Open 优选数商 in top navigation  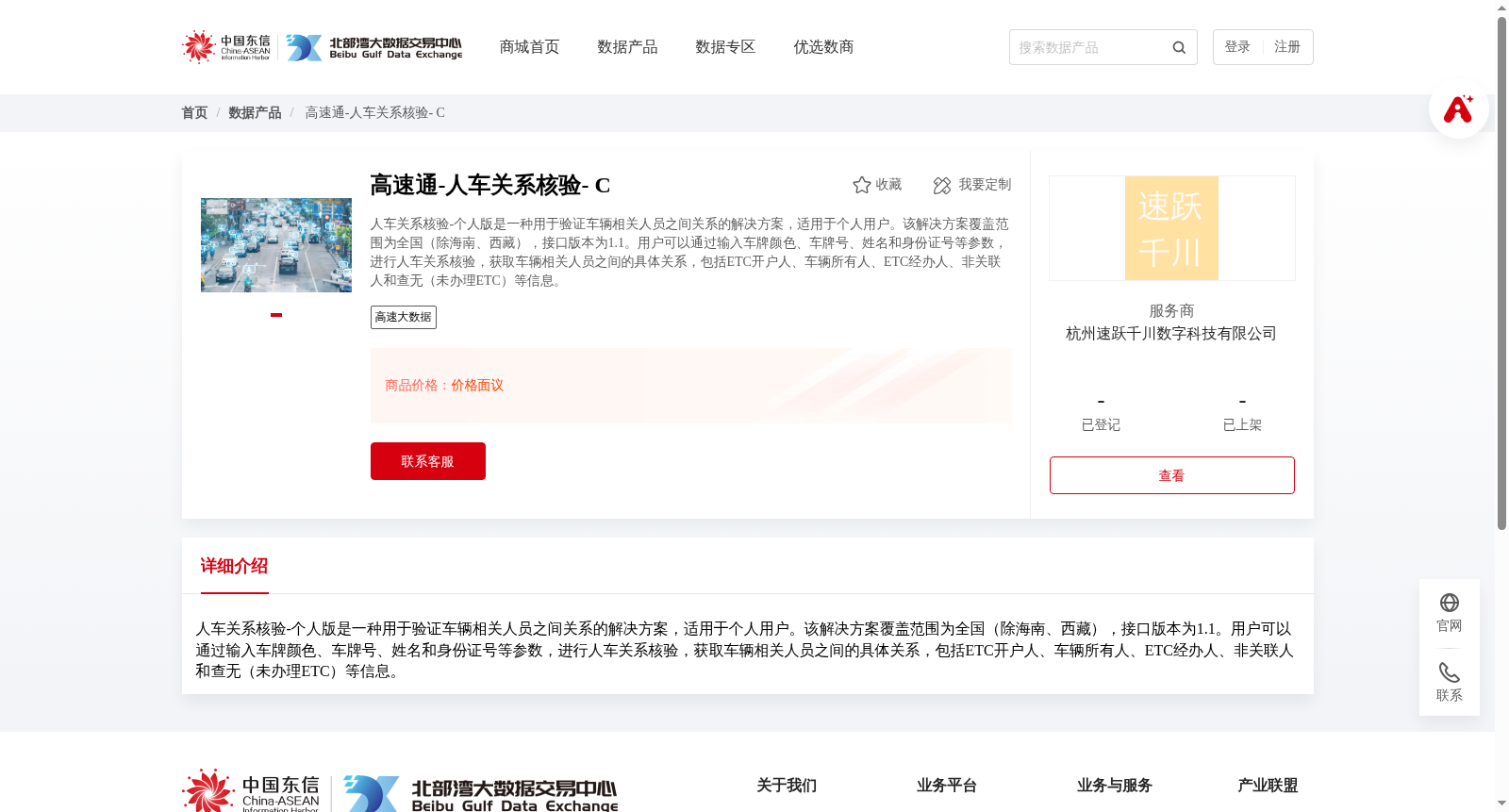point(823,47)
